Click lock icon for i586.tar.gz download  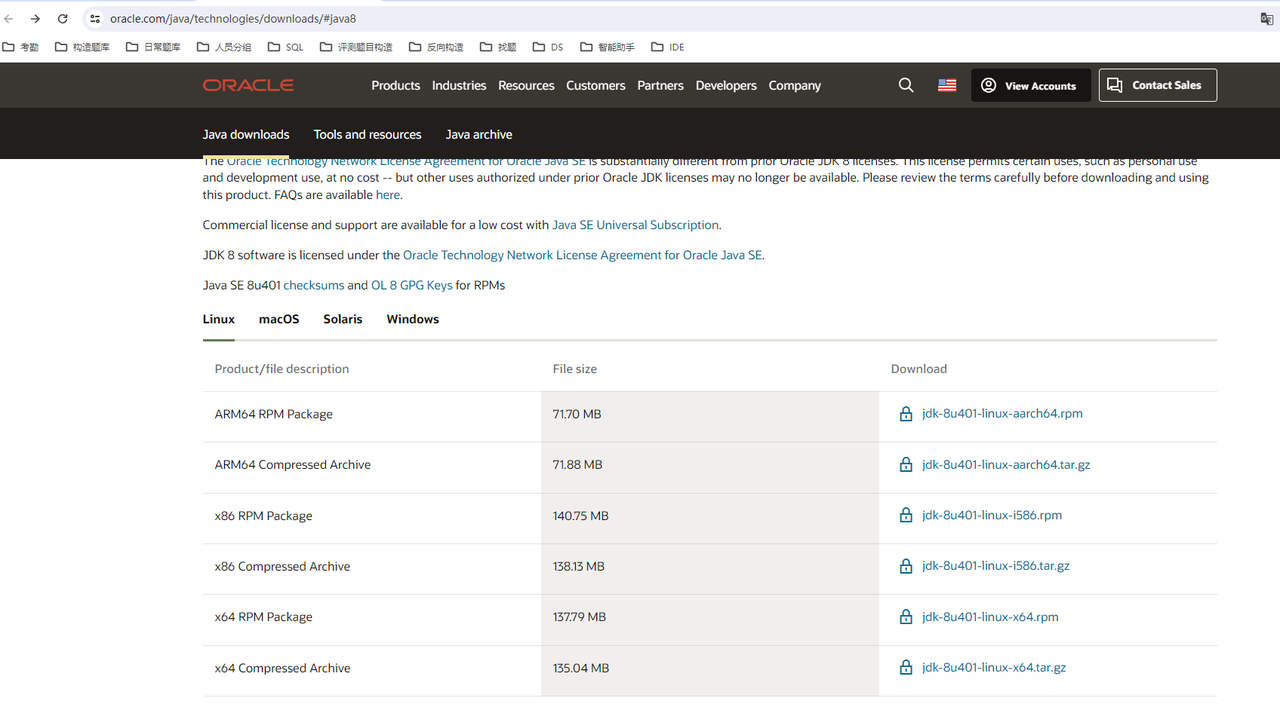tap(906, 566)
